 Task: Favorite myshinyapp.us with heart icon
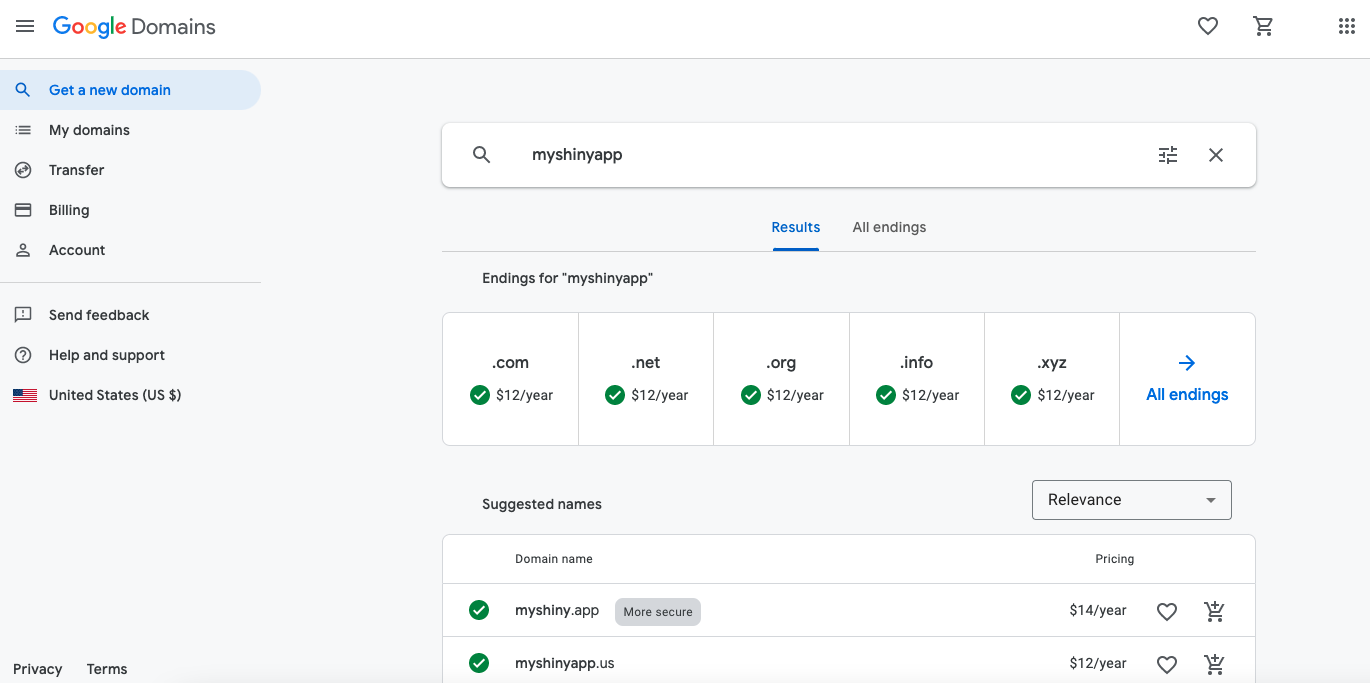pos(1167,664)
